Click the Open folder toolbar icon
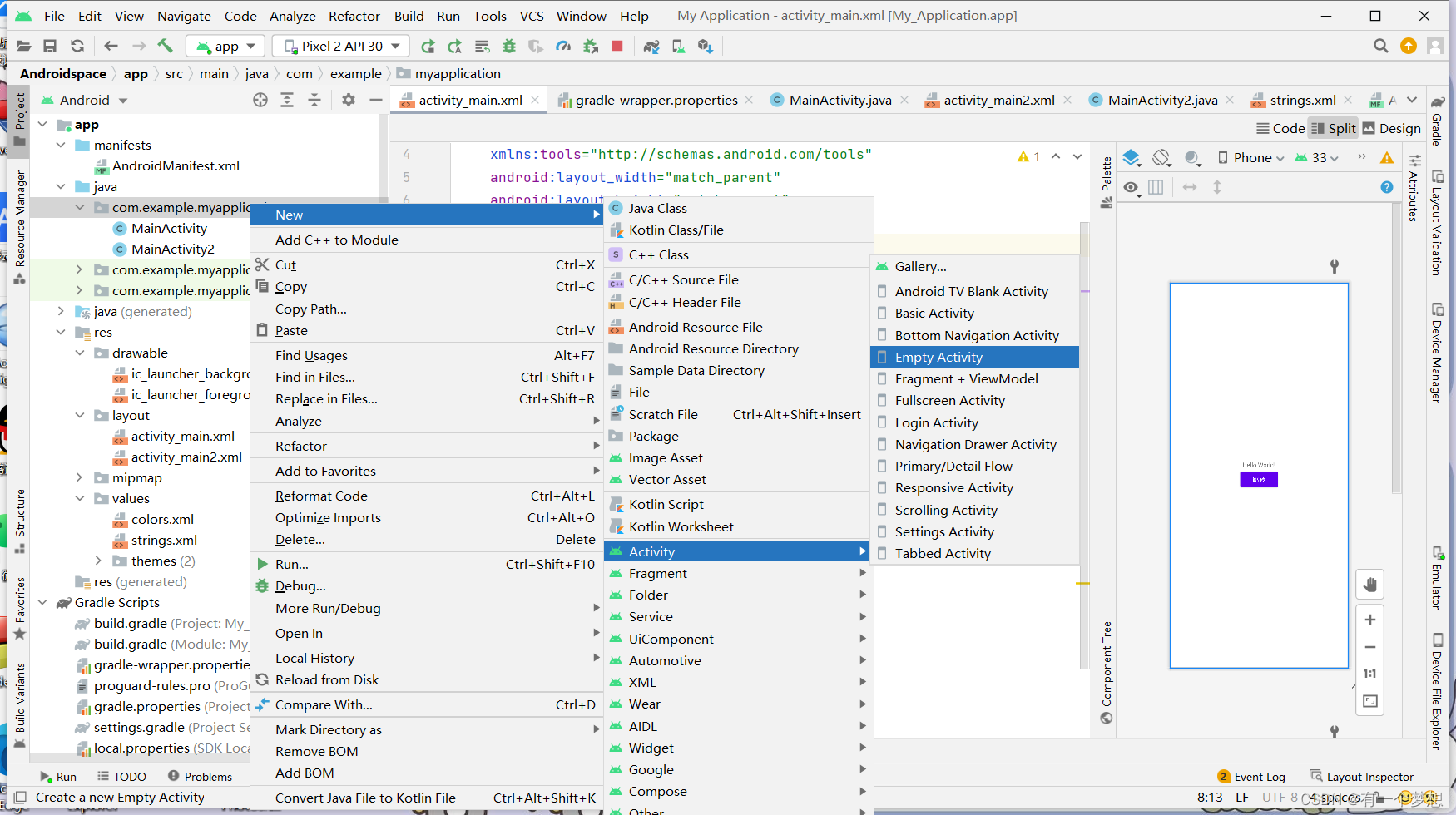Viewport: 1456px width, 815px height. pyautogui.click(x=24, y=46)
